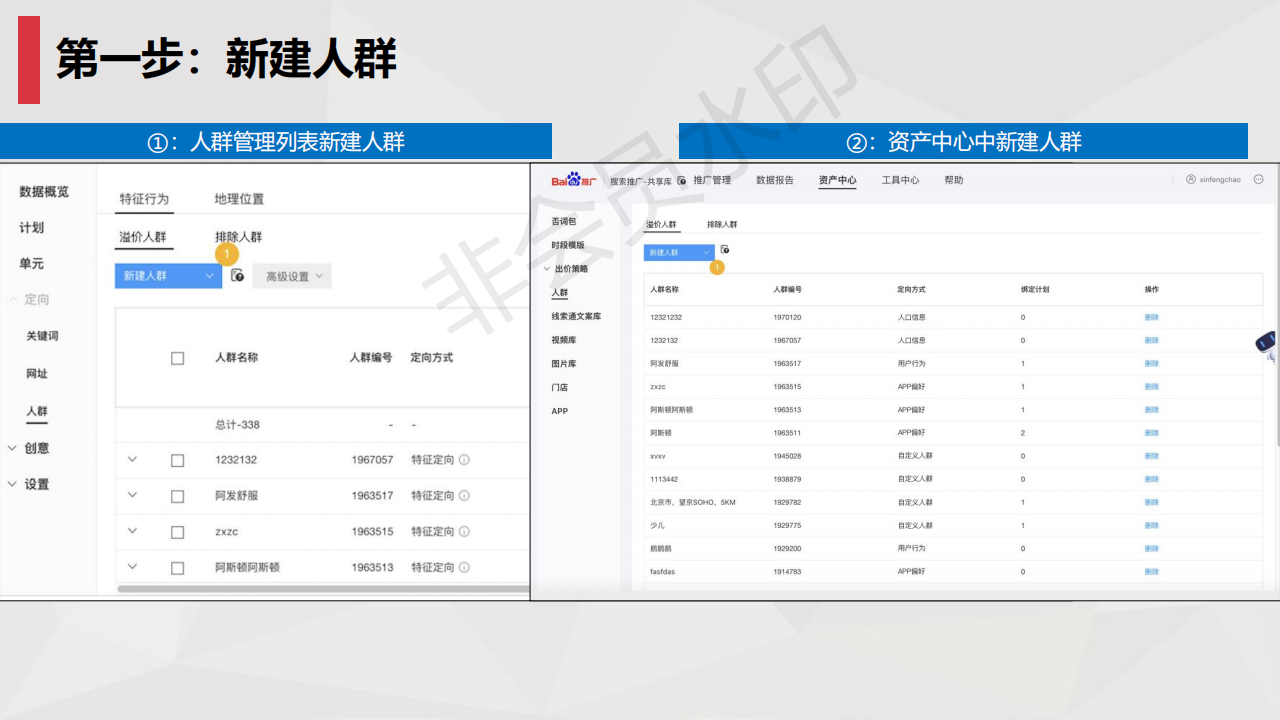Expand the zxzc row in the left table

click(132, 531)
